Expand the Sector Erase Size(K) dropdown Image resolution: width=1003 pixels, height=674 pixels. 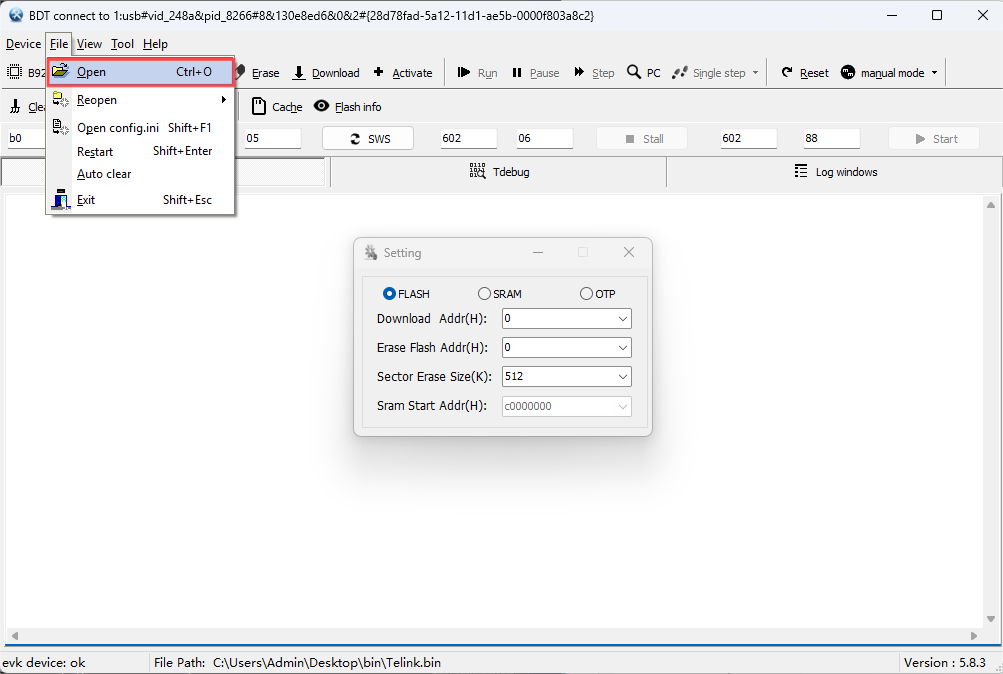coord(622,377)
